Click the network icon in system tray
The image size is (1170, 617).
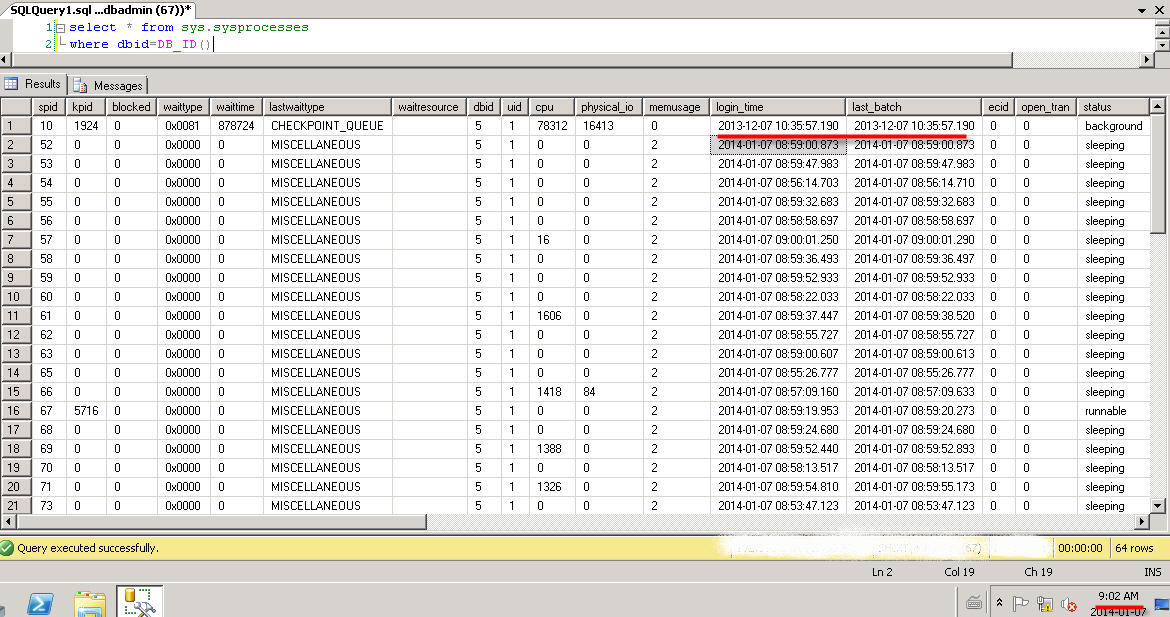tap(1045, 604)
